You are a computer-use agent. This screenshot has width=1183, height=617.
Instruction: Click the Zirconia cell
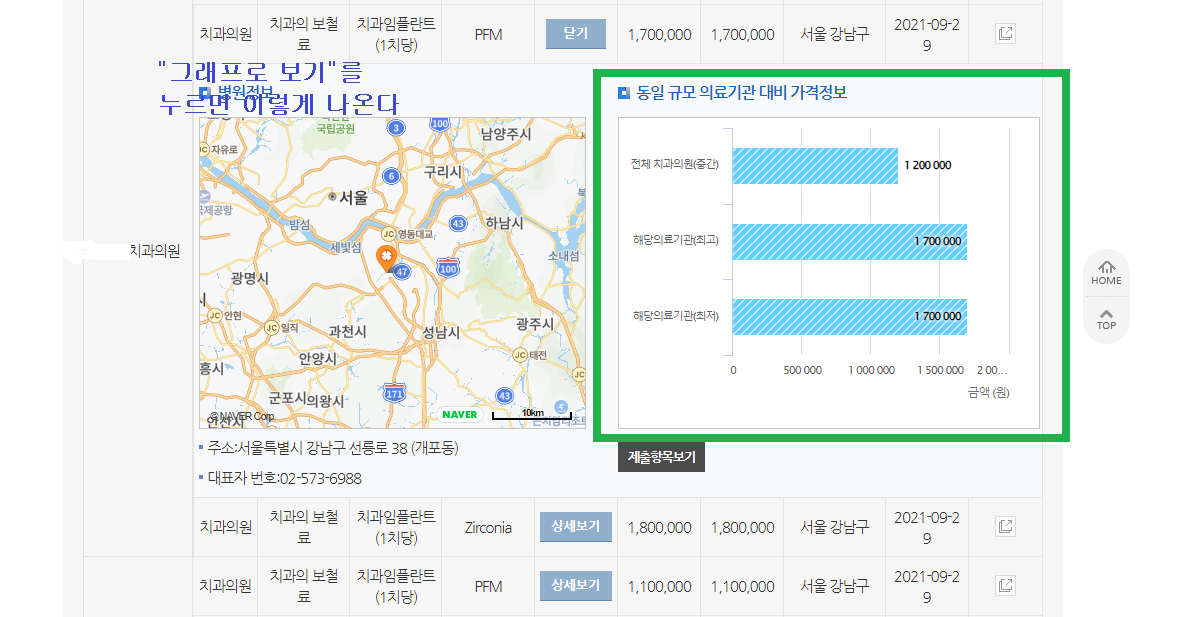point(488,527)
